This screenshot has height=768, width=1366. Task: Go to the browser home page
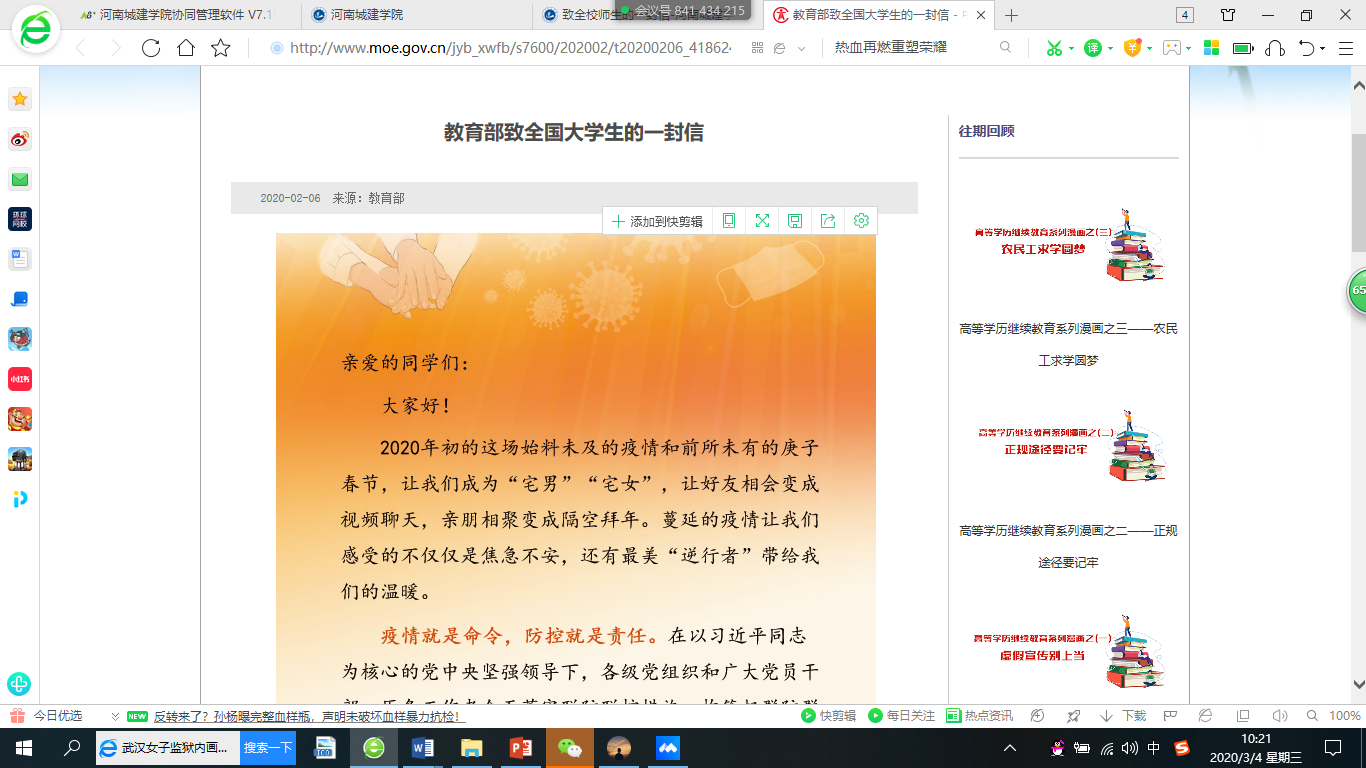point(186,48)
